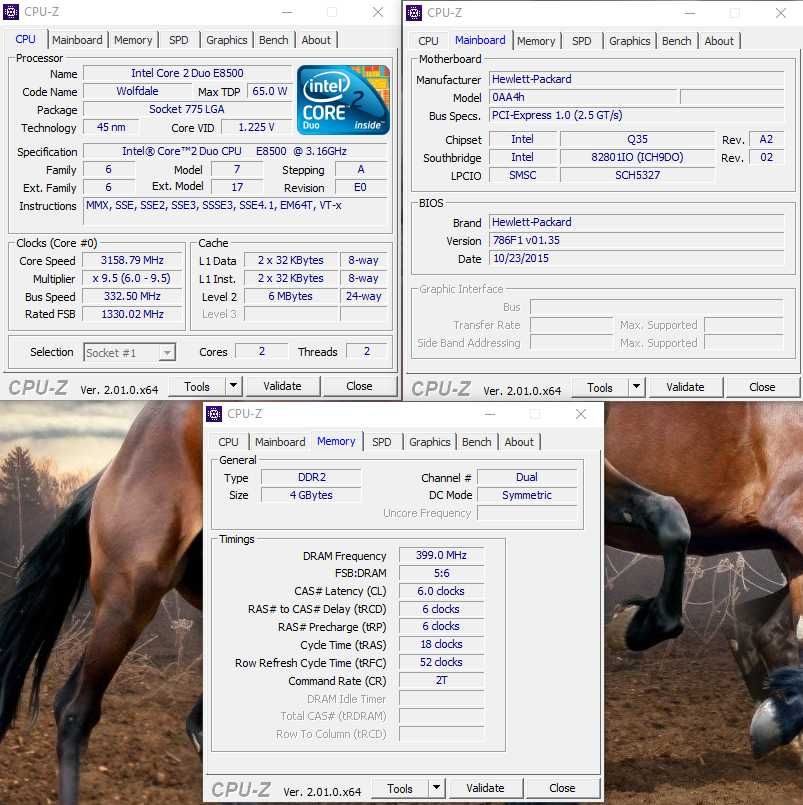The image size is (803, 805).
Task: Click the Chipset model value Q35
Action: pos(637,139)
